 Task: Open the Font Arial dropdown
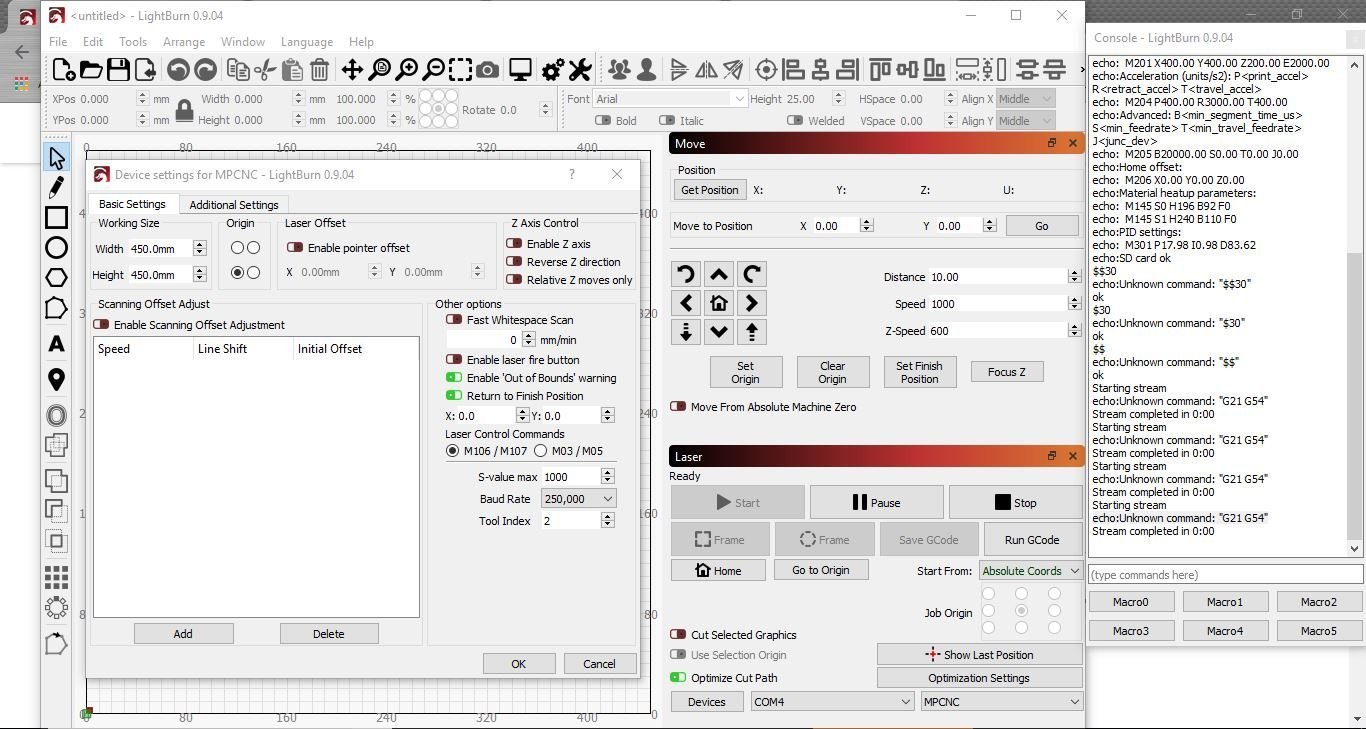tap(669, 99)
